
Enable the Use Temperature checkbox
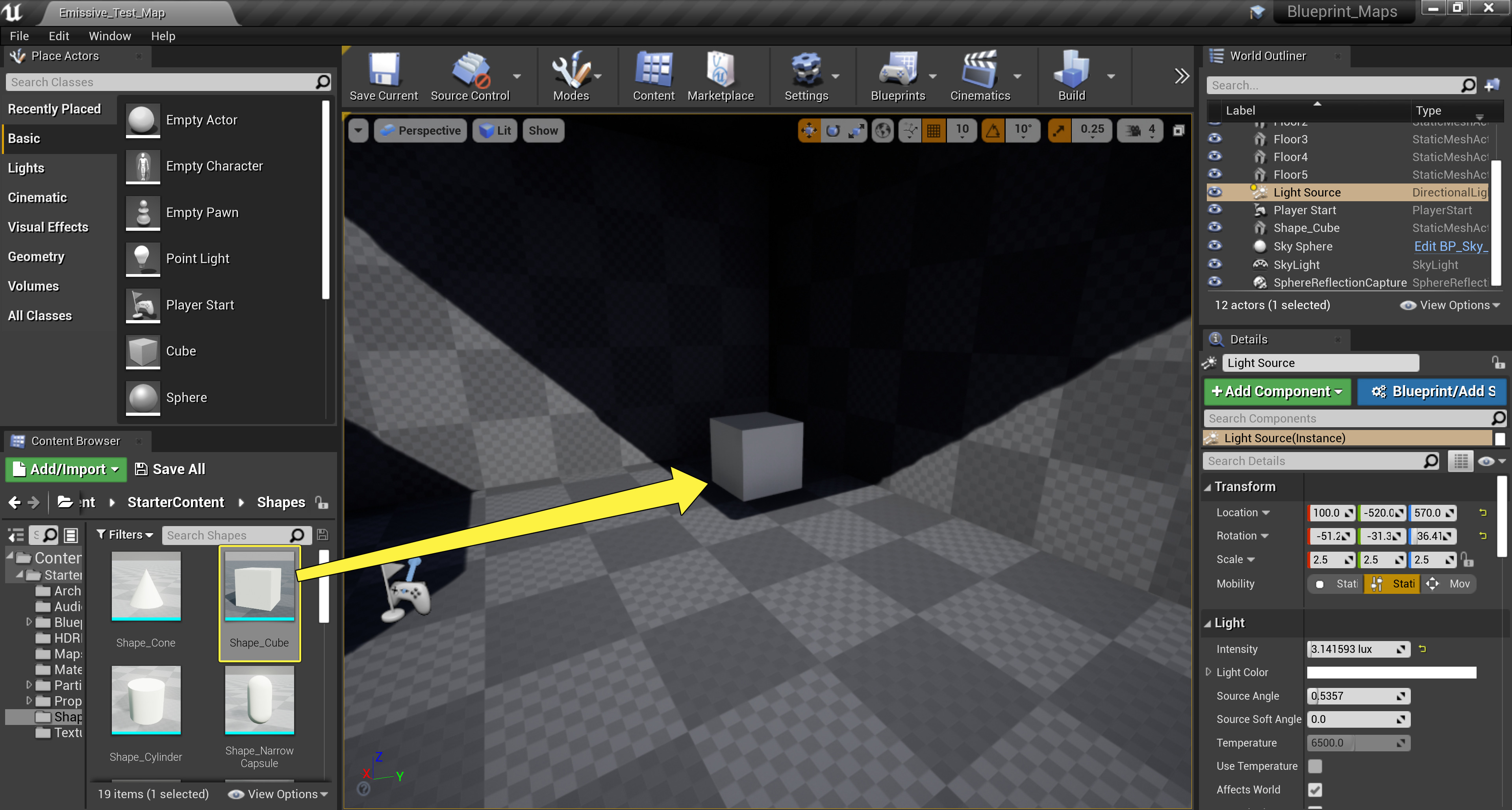tap(1315, 766)
